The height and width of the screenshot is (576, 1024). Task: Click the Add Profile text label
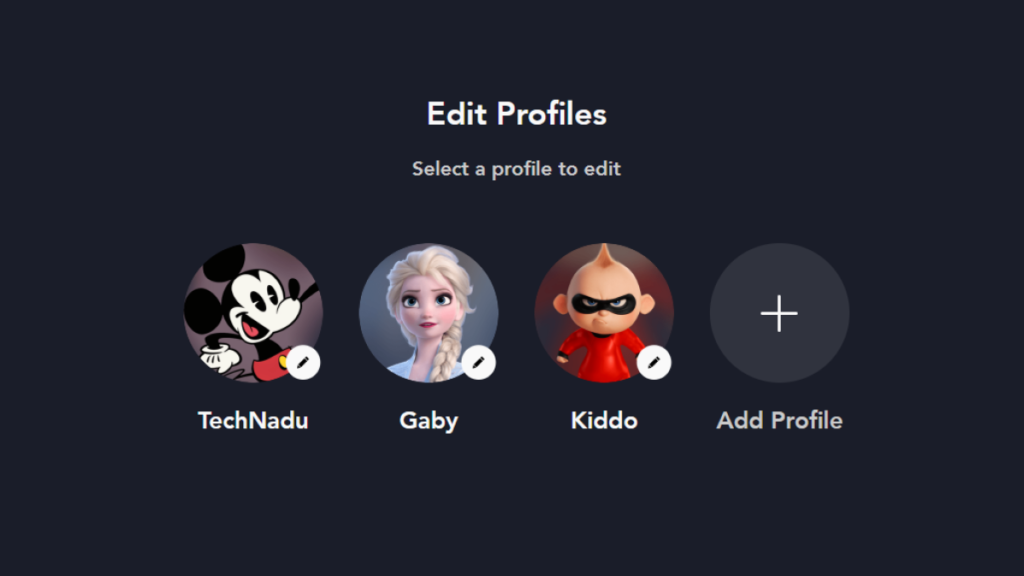780,421
